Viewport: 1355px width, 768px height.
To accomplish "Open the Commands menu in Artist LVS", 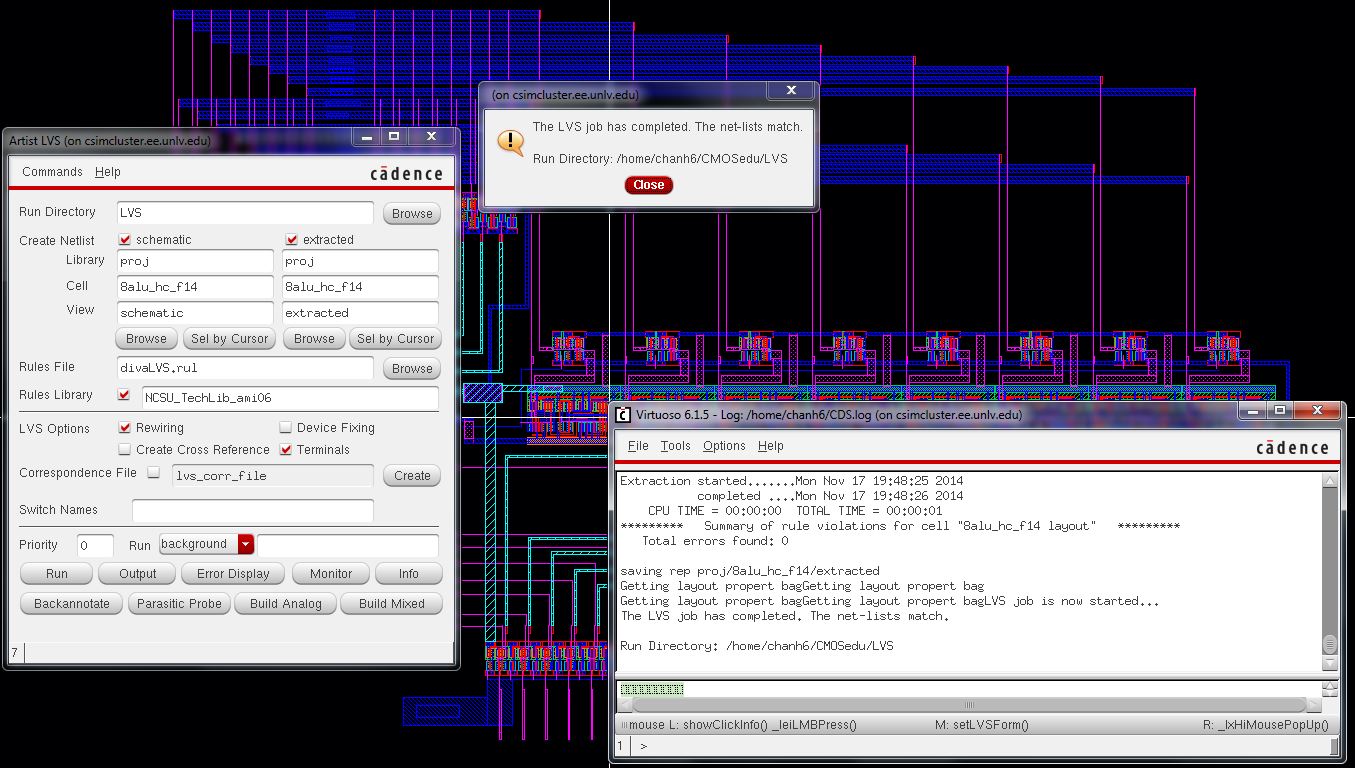I will [53, 171].
